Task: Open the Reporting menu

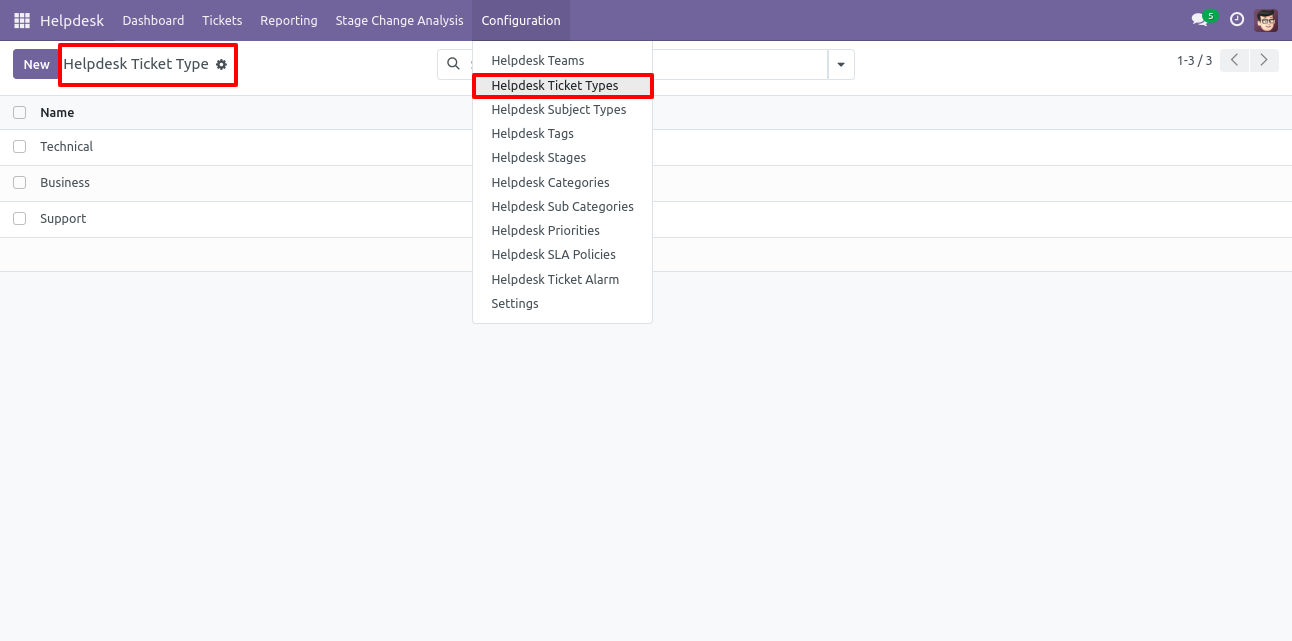Action: pyautogui.click(x=289, y=20)
